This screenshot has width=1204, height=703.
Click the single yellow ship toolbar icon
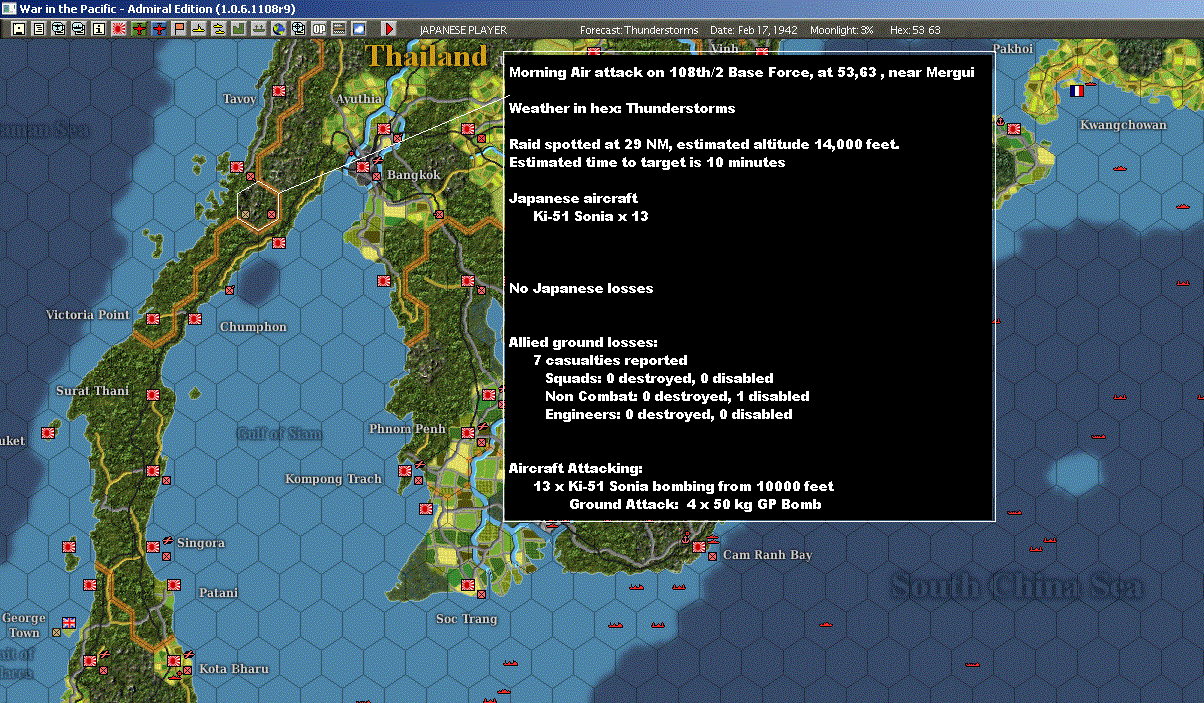tap(199, 29)
